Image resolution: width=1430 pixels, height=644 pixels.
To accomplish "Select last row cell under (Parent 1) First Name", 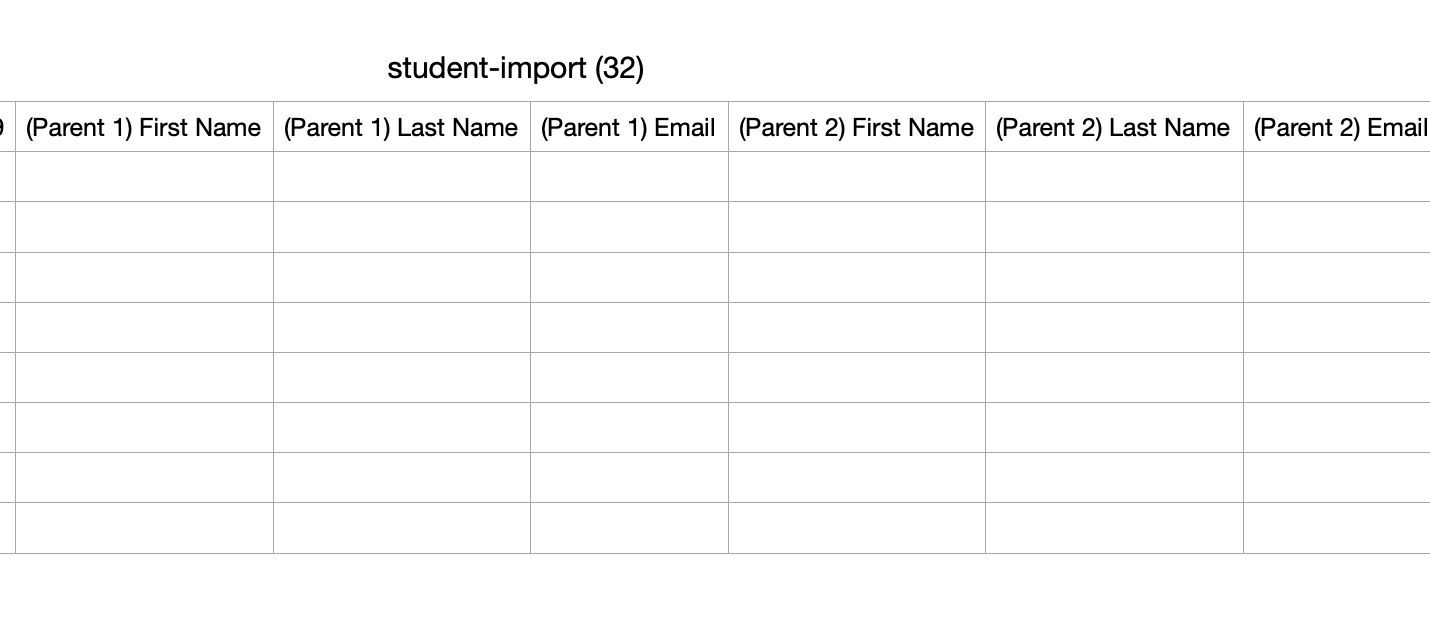I will click(144, 528).
